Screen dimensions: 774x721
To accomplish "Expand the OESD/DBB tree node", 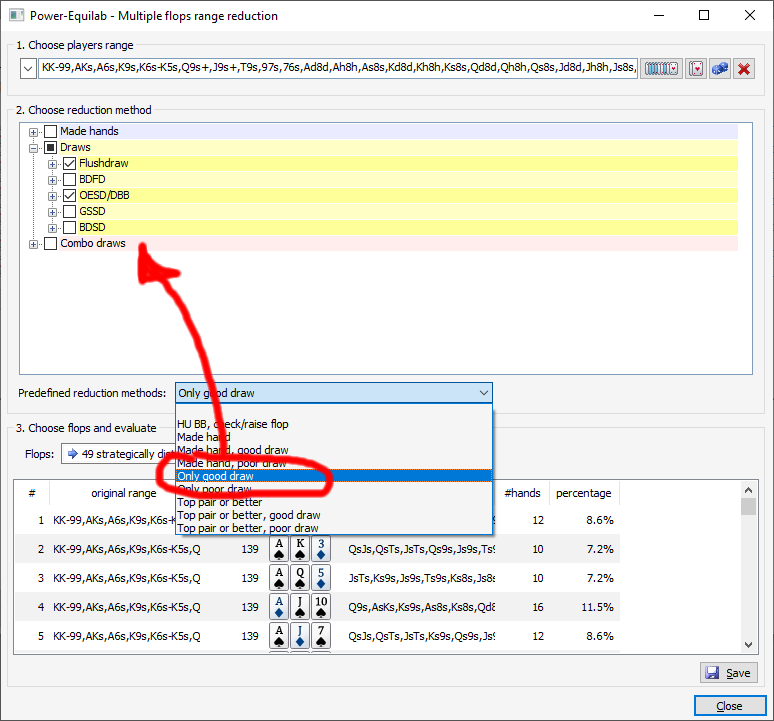I will click(52, 196).
